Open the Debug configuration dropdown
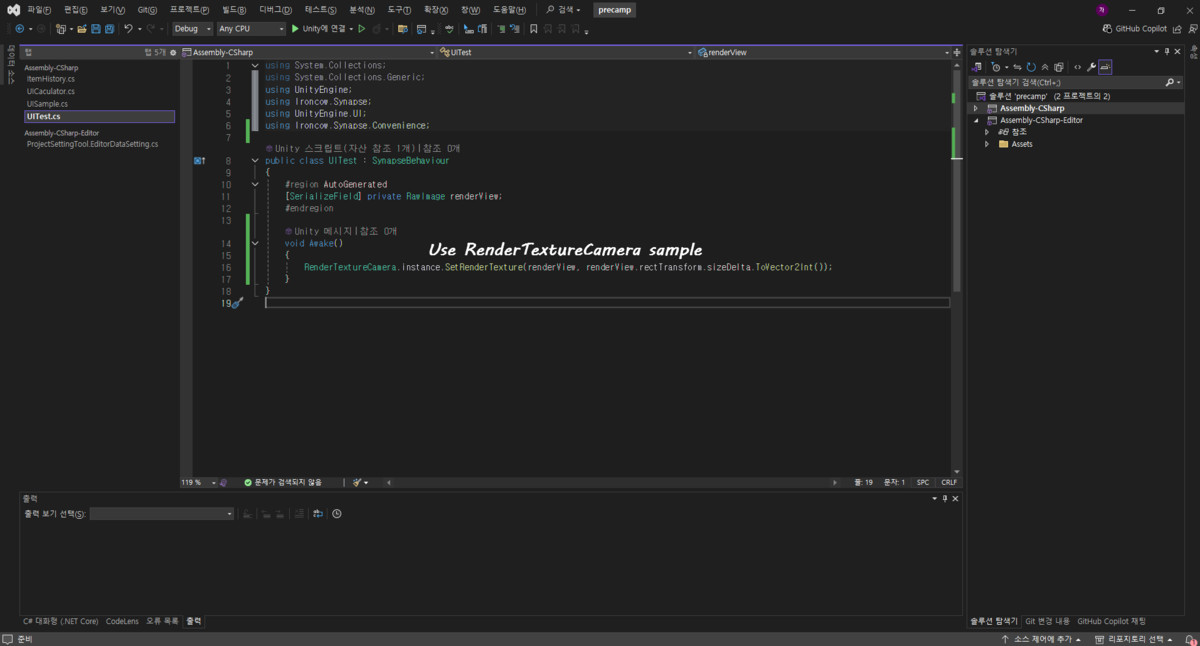The width and height of the screenshot is (1200, 646). [x=192, y=29]
